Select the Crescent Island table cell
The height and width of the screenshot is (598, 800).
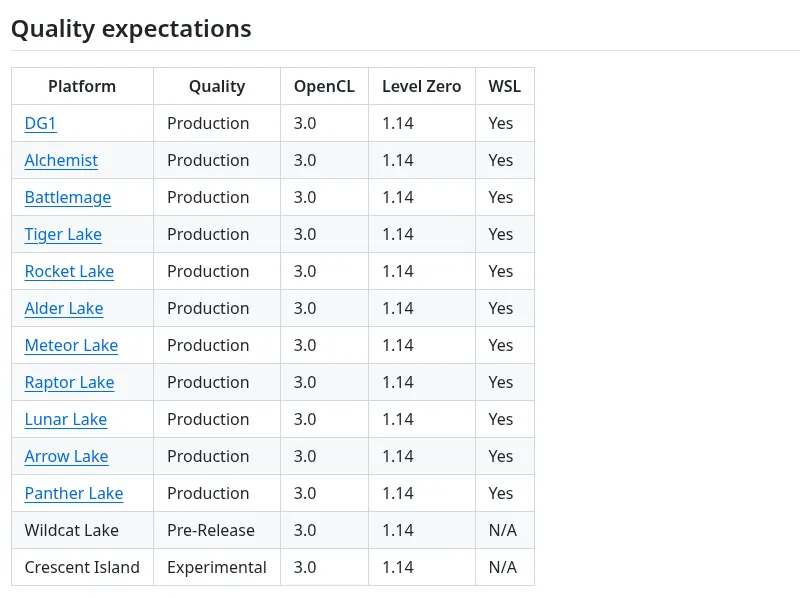pos(82,567)
